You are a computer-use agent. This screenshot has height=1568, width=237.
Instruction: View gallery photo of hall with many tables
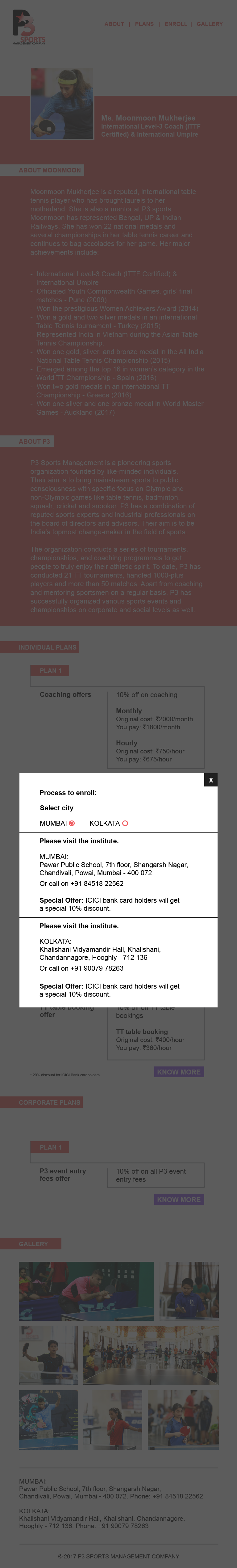click(x=151, y=1356)
